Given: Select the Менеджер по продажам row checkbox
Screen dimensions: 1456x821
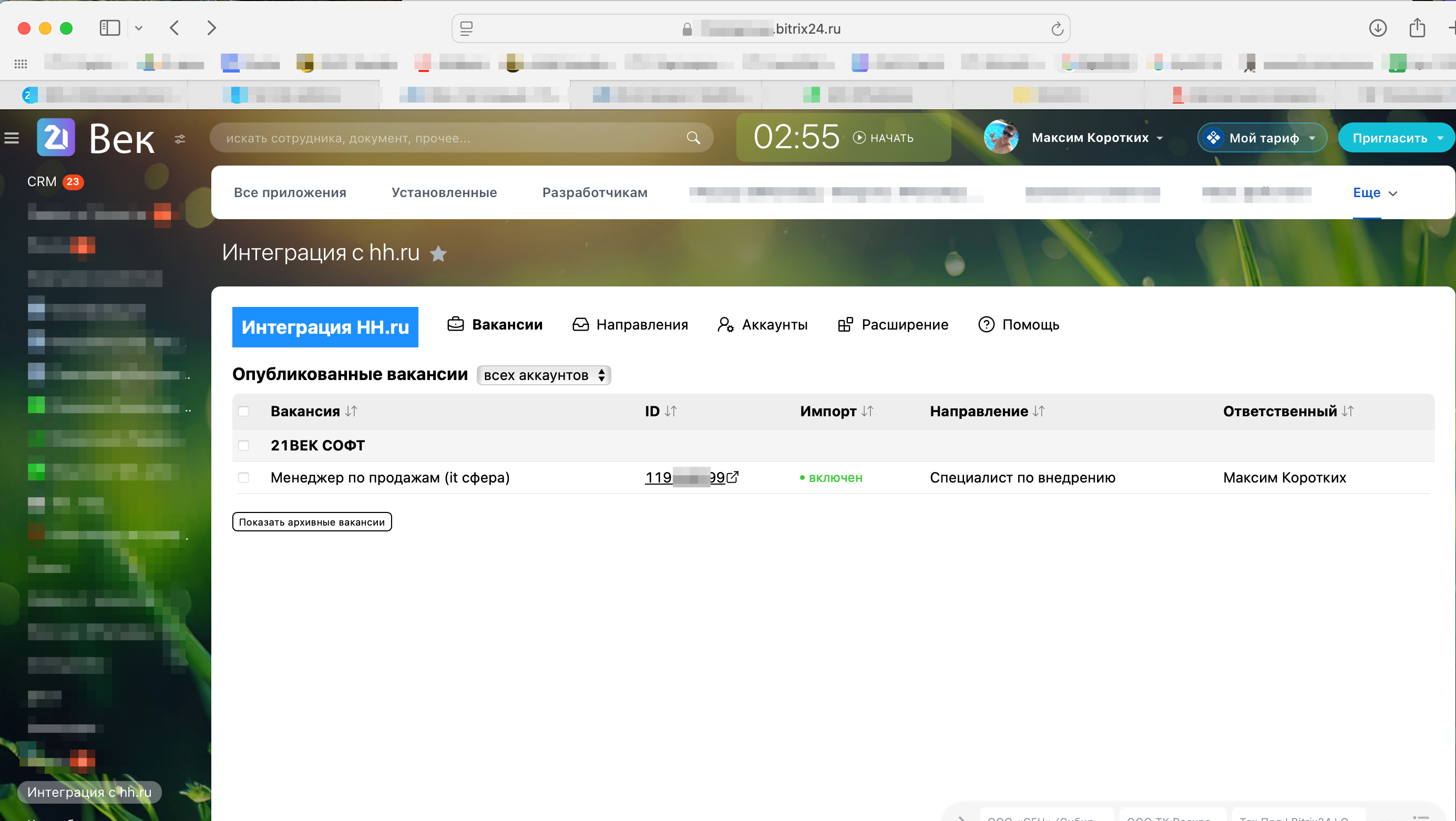Looking at the screenshot, I should (x=243, y=477).
